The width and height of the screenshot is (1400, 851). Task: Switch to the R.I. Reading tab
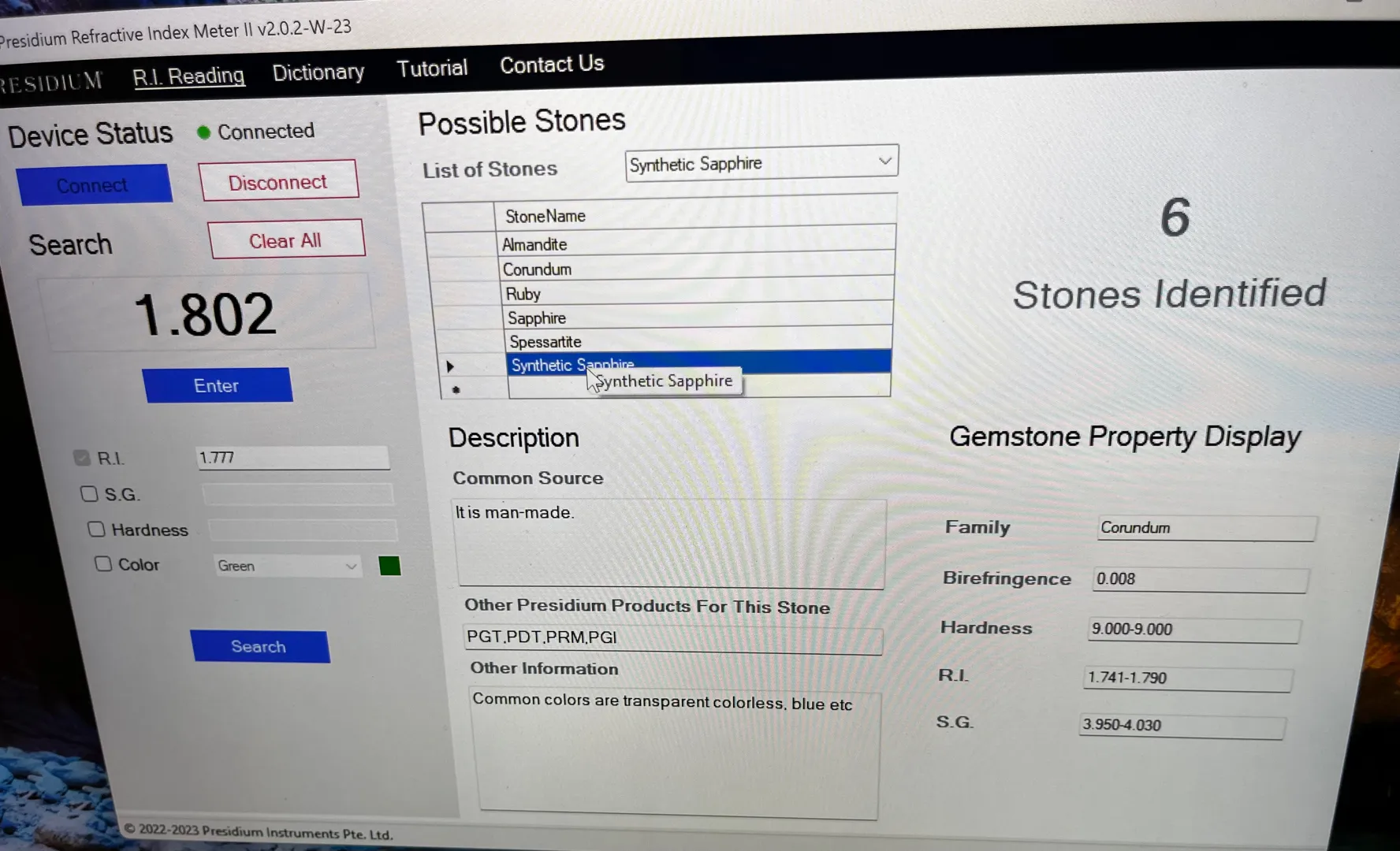(x=188, y=76)
